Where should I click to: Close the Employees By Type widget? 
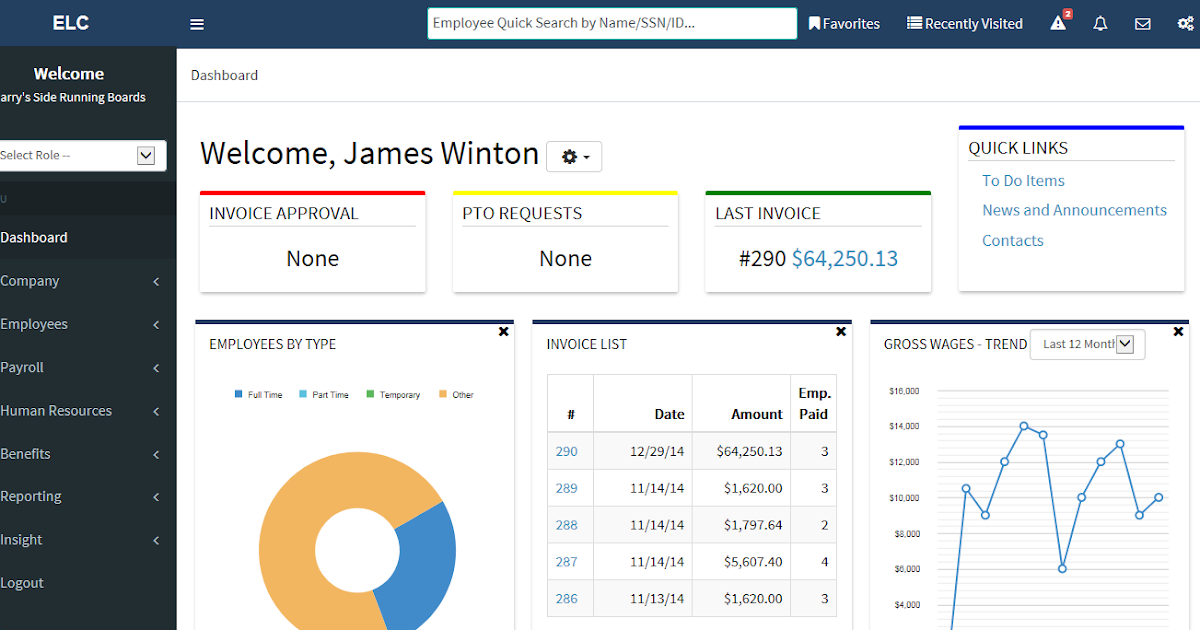click(503, 331)
